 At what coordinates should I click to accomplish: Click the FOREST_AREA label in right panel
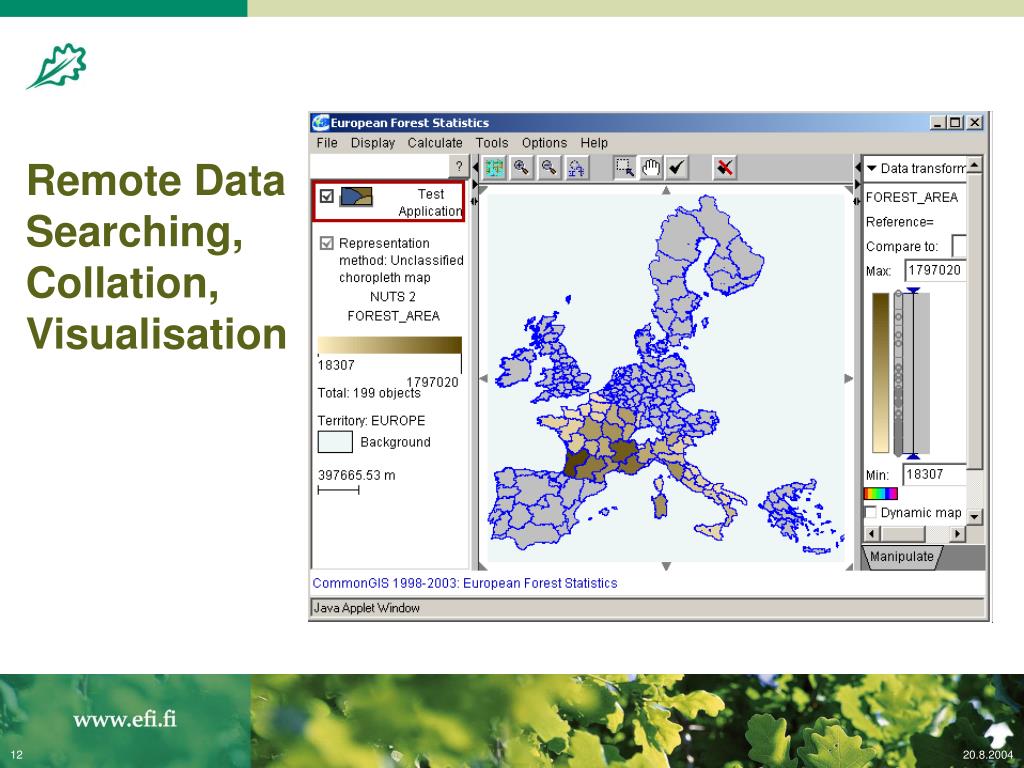[x=912, y=197]
